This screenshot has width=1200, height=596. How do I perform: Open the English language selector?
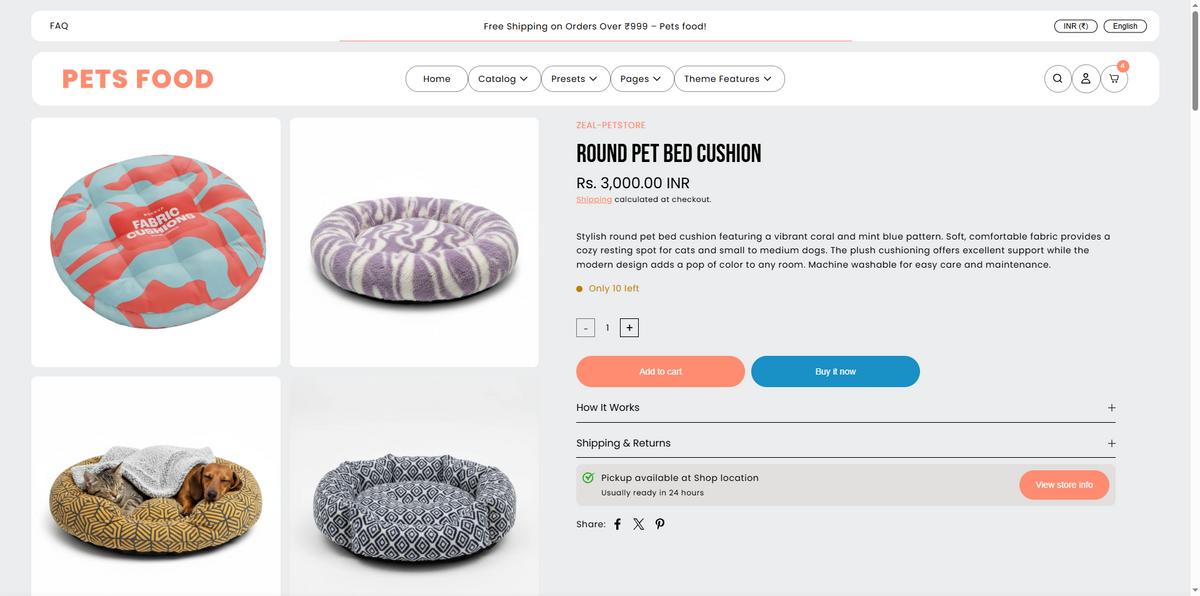point(1125,26)
